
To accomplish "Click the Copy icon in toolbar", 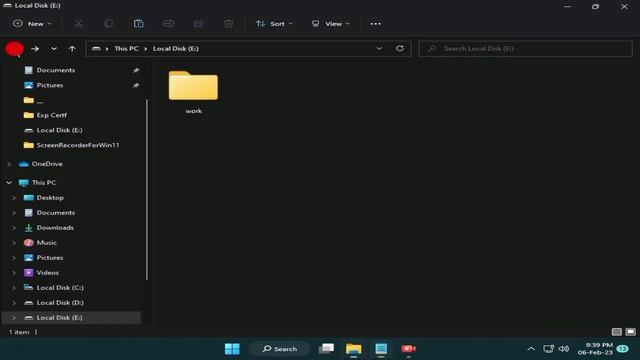I will (x=109, y=24).
